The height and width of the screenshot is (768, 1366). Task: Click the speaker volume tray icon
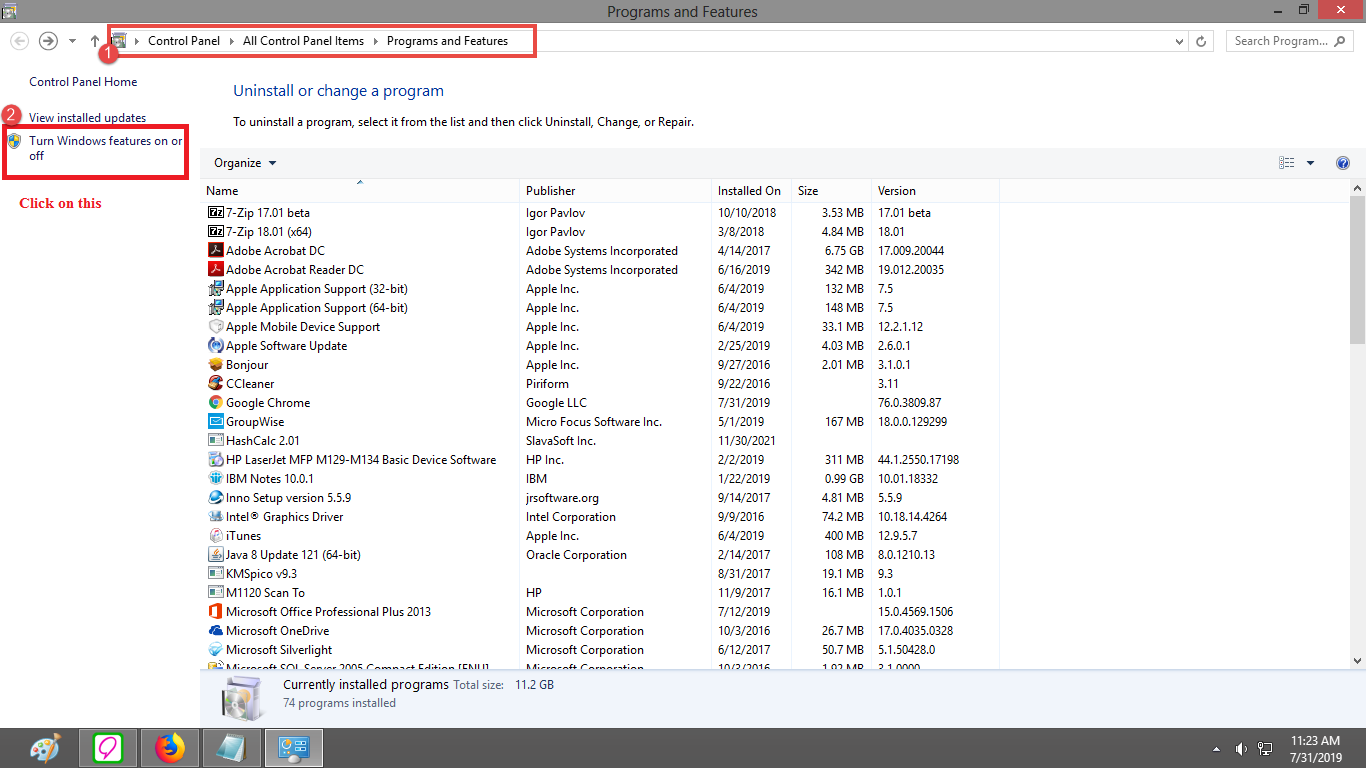point(1241,748)
